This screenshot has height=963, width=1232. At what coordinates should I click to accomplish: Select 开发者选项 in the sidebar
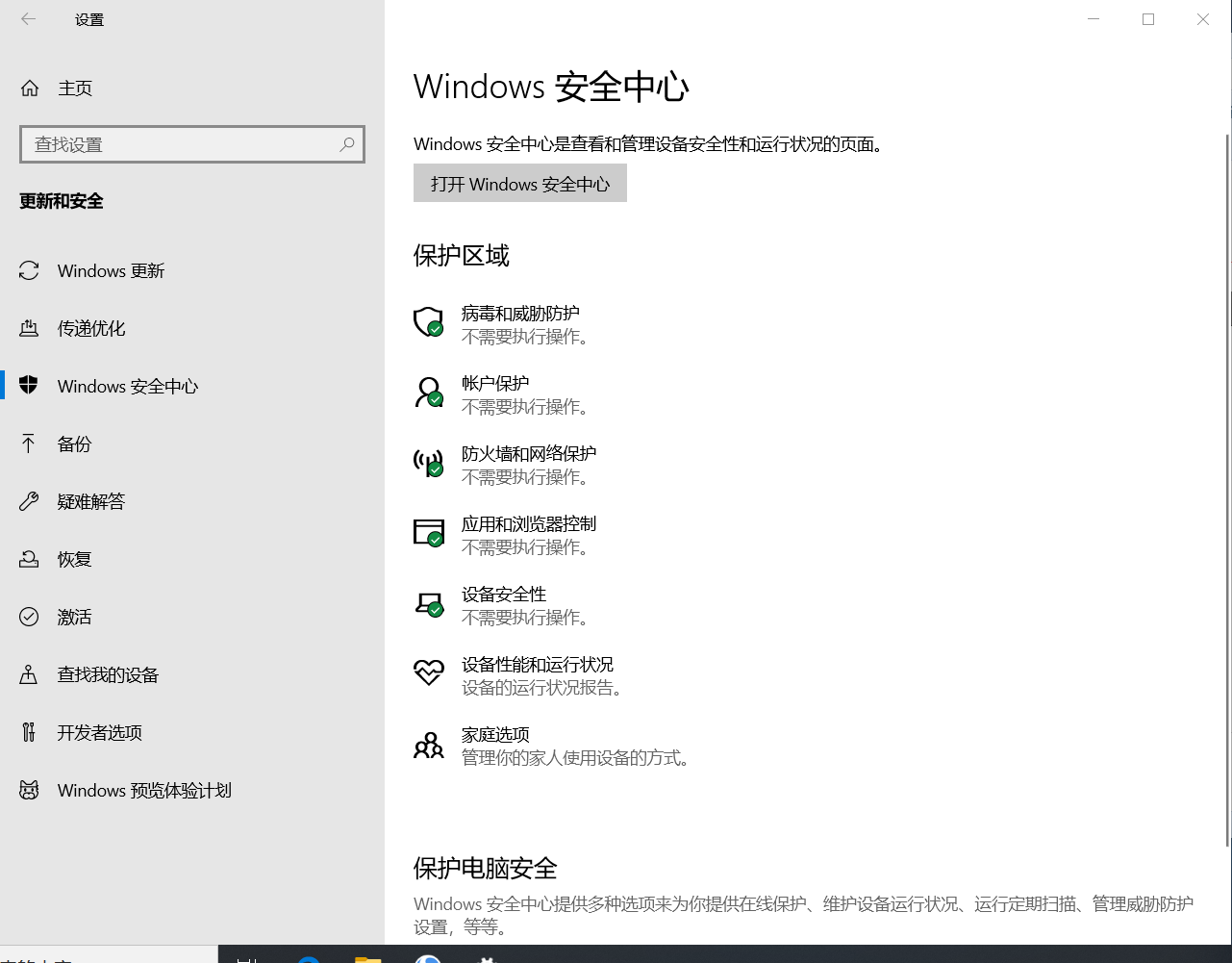click(x=192, y=732)
